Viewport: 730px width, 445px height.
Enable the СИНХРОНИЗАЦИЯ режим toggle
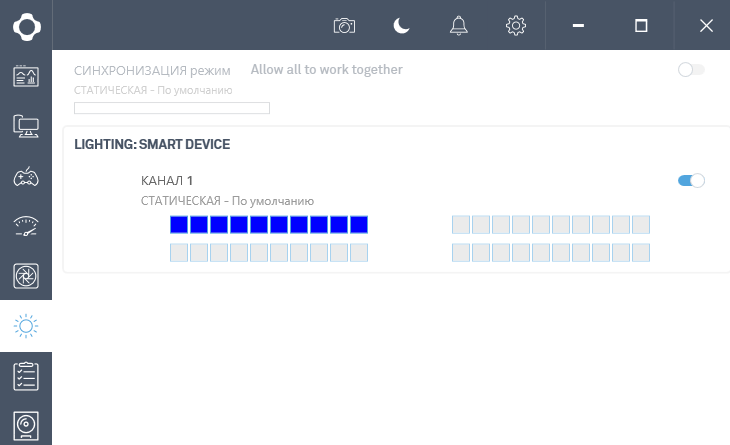pos(691,70)
